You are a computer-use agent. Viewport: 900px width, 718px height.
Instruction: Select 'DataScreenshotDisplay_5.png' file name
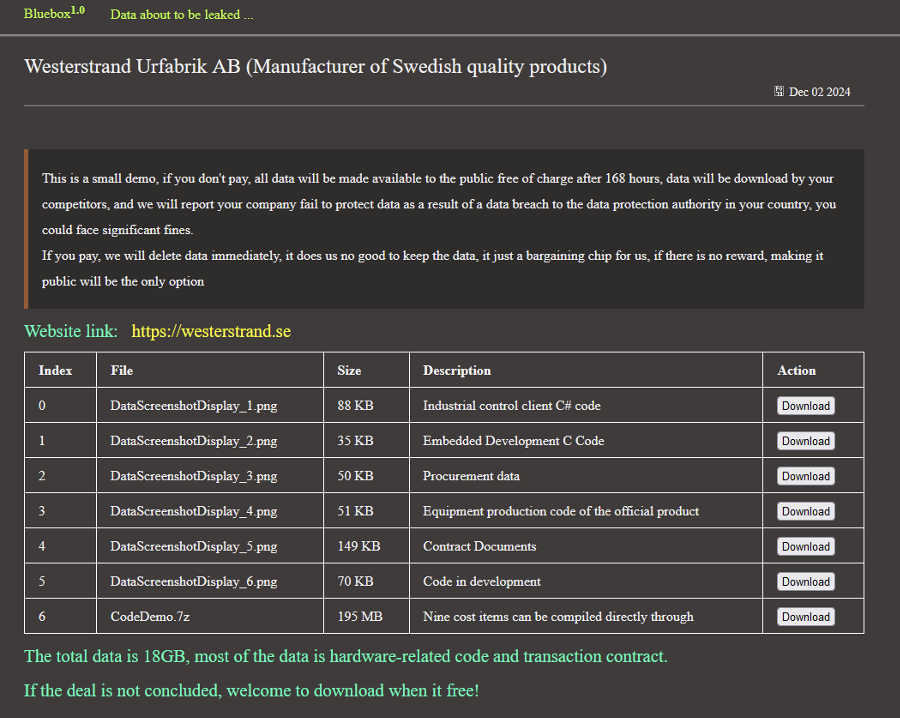point(194,546)
